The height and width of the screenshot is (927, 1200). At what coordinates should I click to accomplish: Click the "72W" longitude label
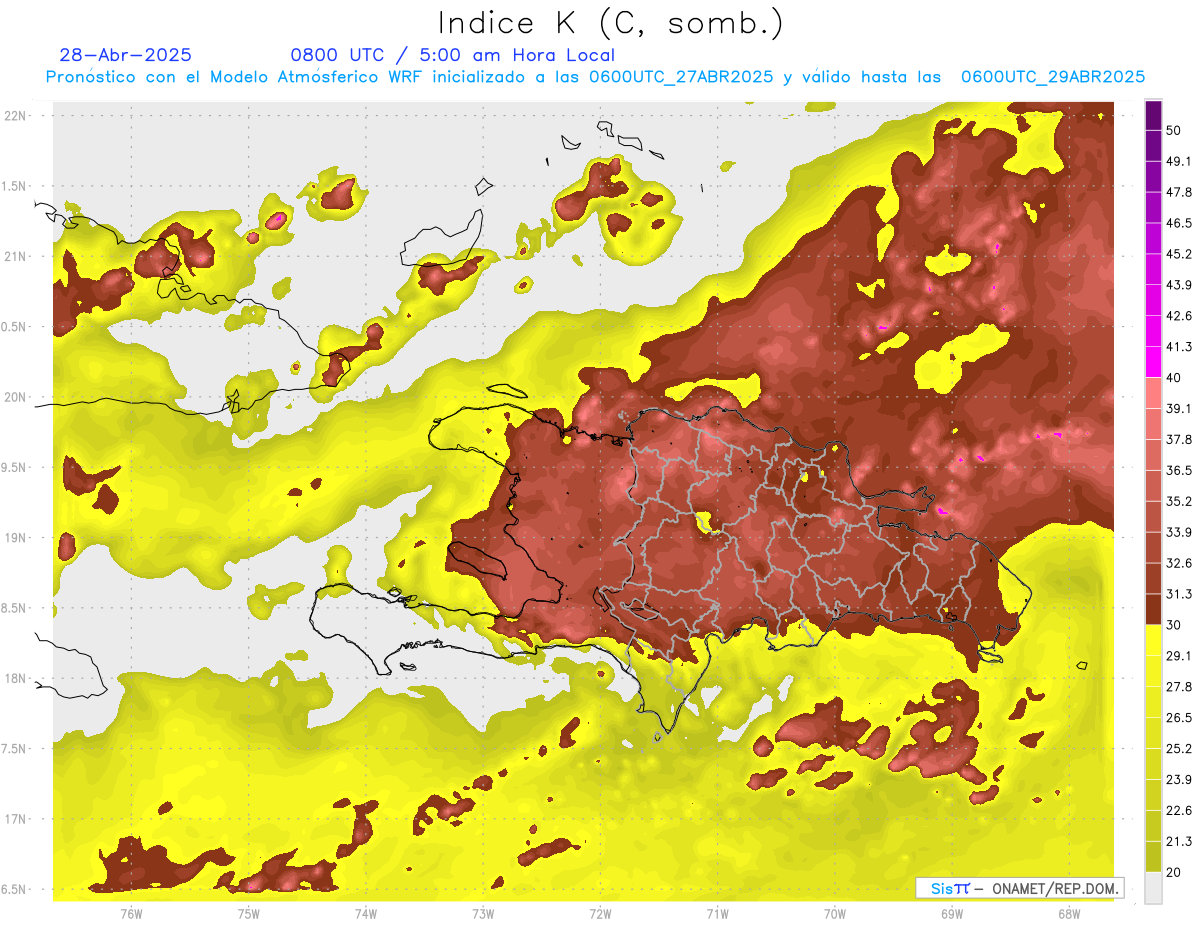[x=600, y=912]
